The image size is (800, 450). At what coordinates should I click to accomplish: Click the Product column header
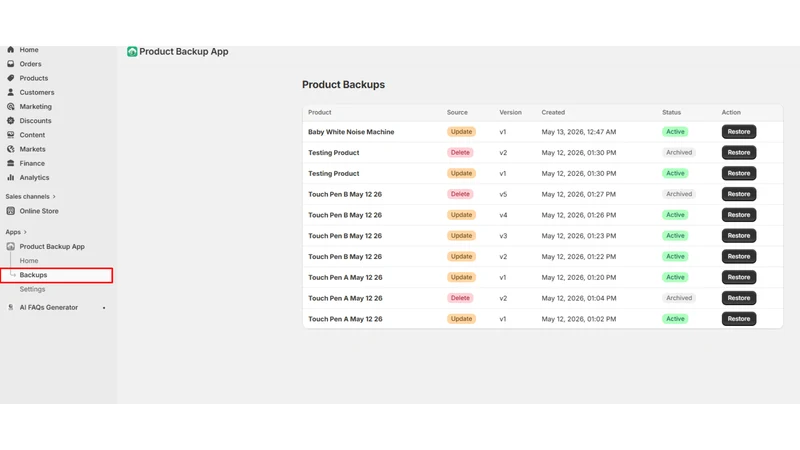[x=319, y=112]
